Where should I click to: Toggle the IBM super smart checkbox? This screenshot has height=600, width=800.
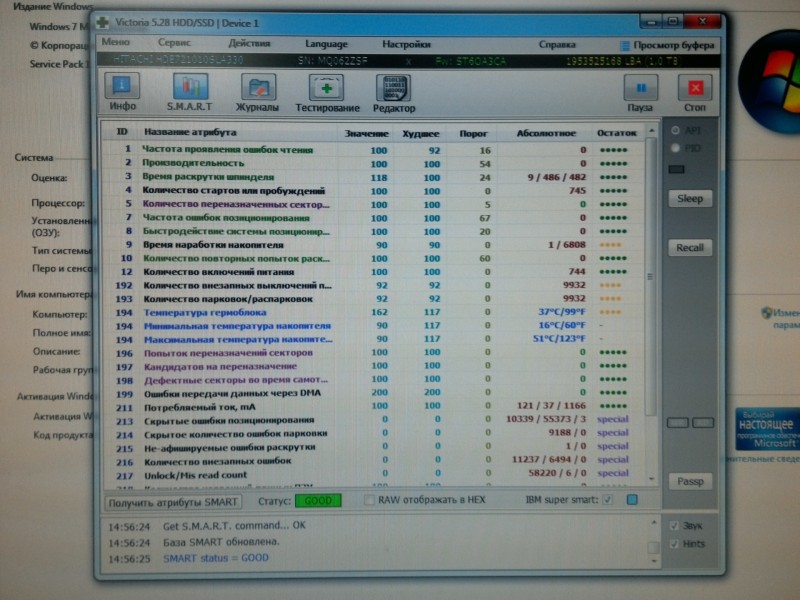pos(607,499)
